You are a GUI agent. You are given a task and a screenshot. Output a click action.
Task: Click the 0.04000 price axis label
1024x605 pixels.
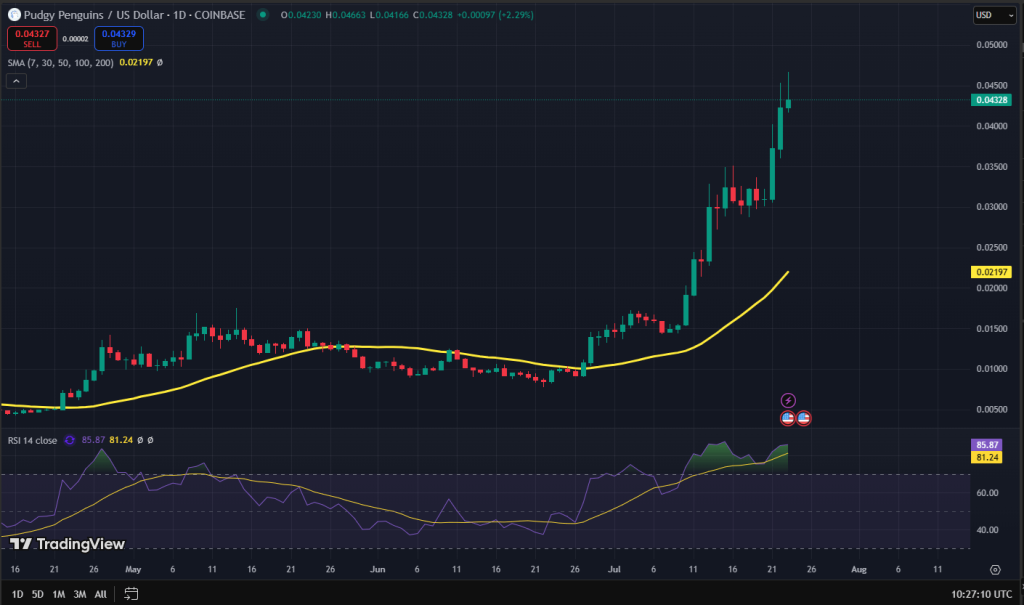[991, 126]
